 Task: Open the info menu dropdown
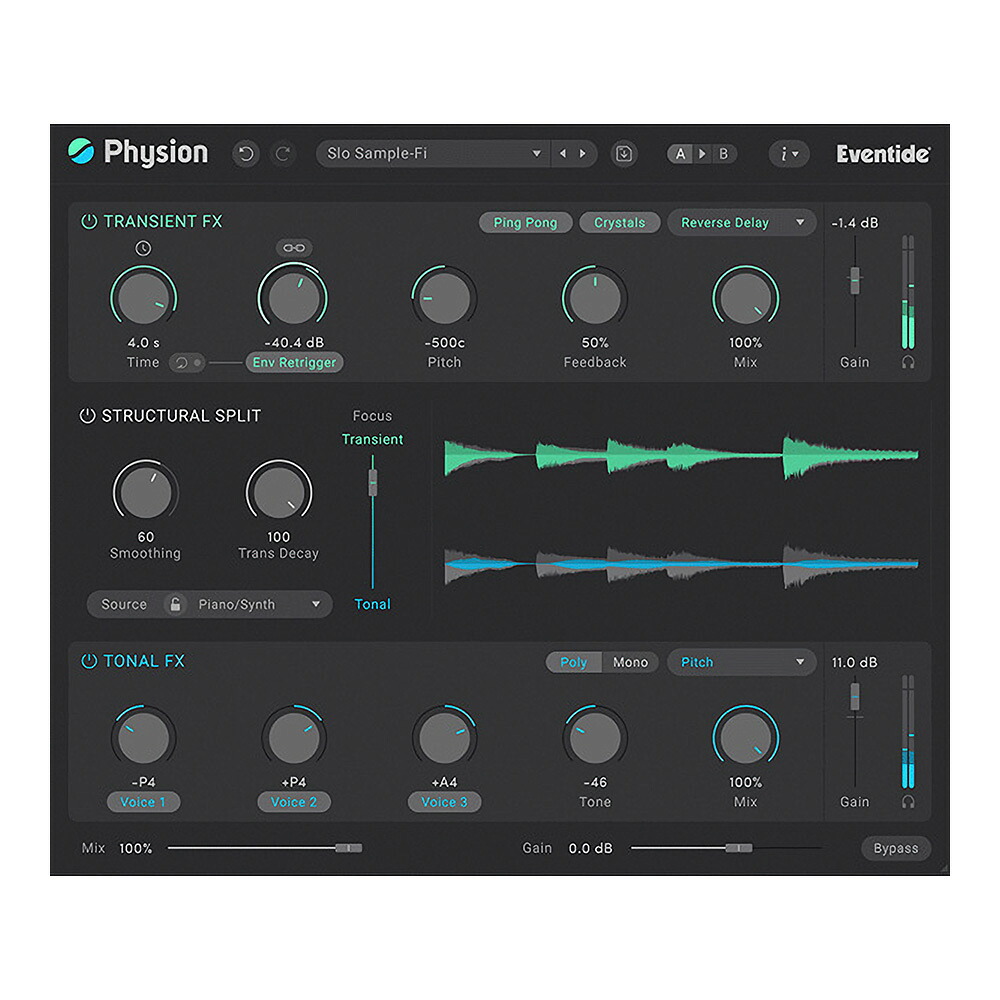point(789,154)
